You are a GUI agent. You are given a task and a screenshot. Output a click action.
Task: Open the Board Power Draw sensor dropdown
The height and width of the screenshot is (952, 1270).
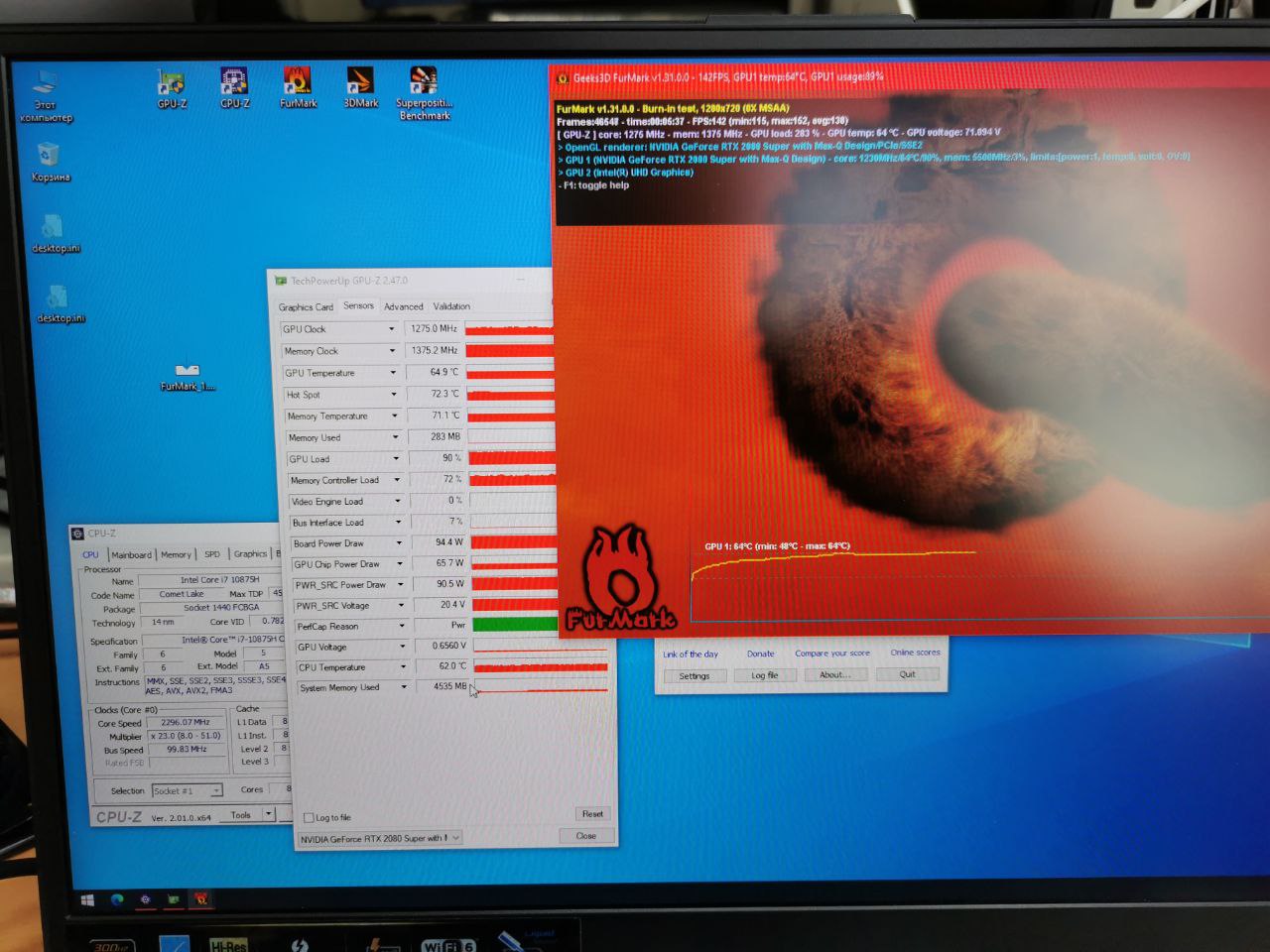coord(400,543)
